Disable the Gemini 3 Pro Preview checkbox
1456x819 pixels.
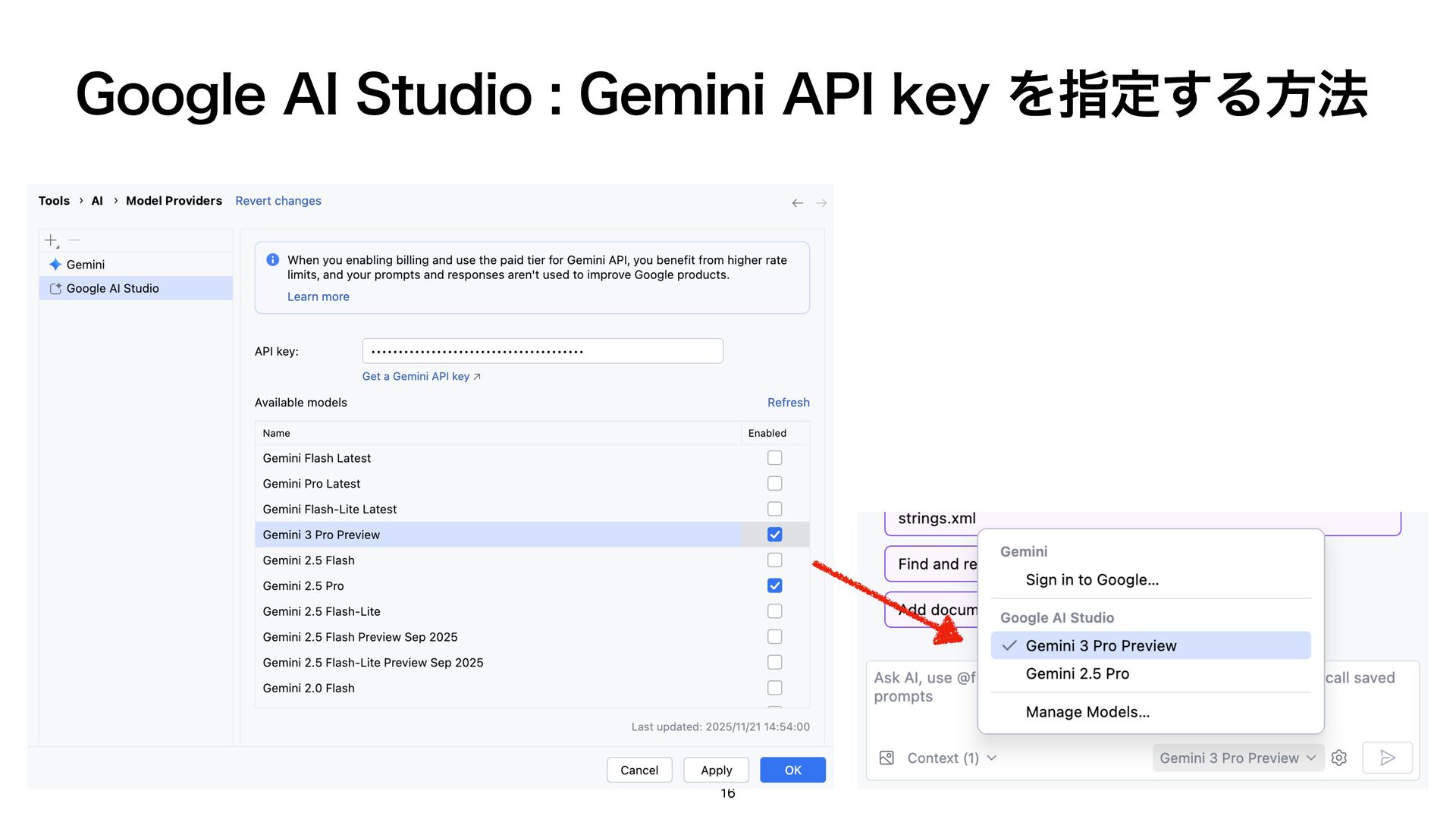[774, 535]
